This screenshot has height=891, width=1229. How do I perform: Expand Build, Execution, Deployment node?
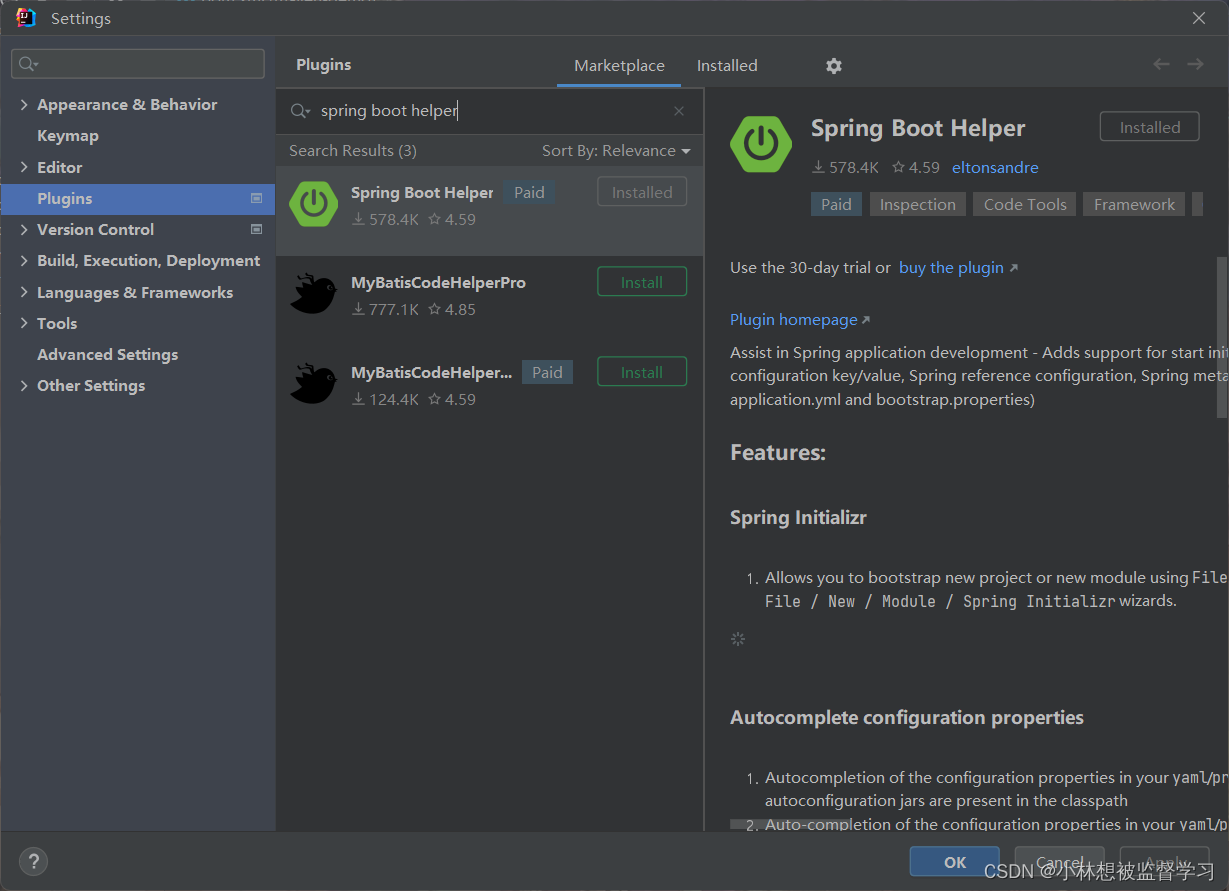(24, 260)
